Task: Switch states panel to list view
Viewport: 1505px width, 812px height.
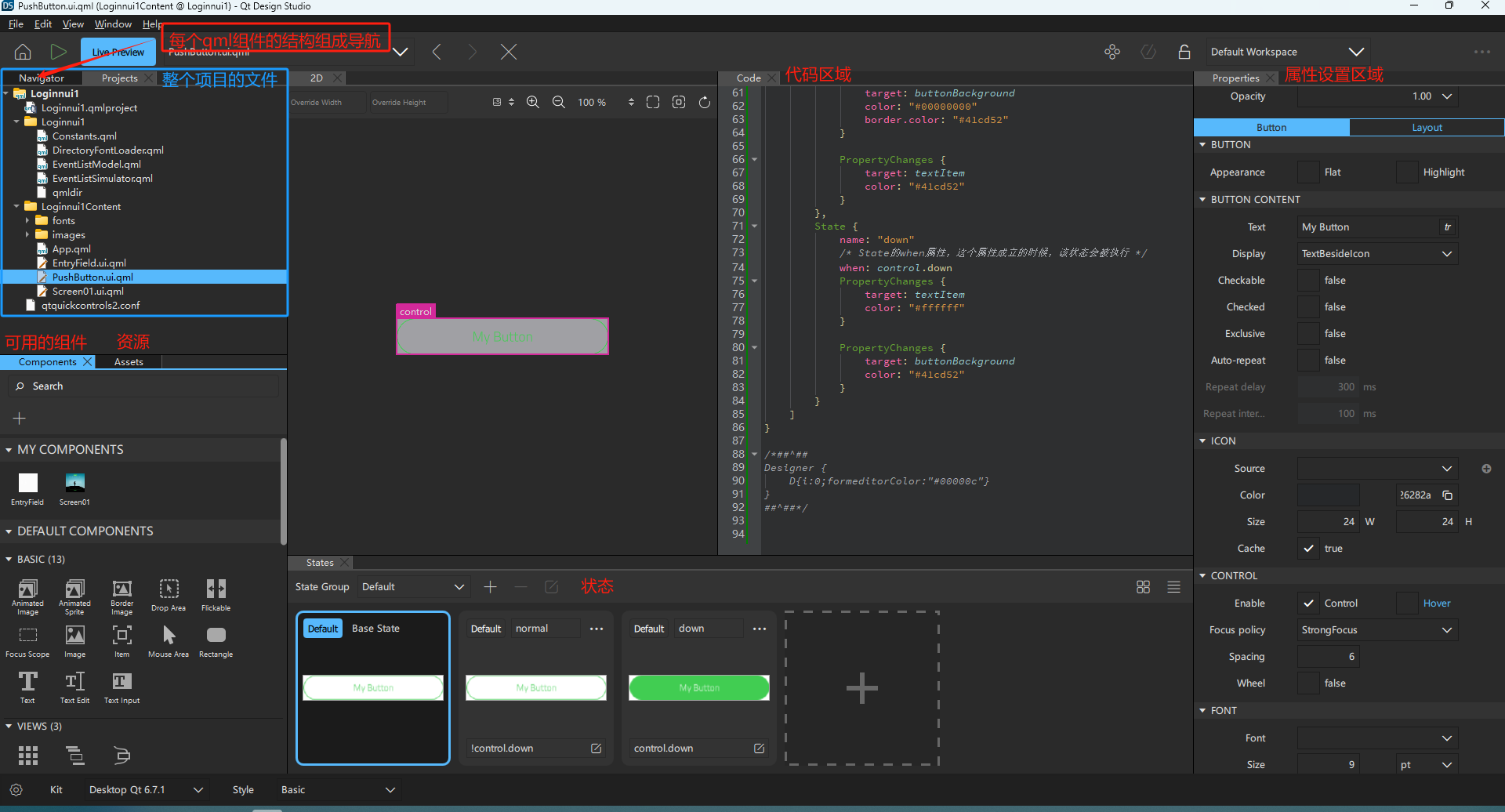Action: 1173,587
